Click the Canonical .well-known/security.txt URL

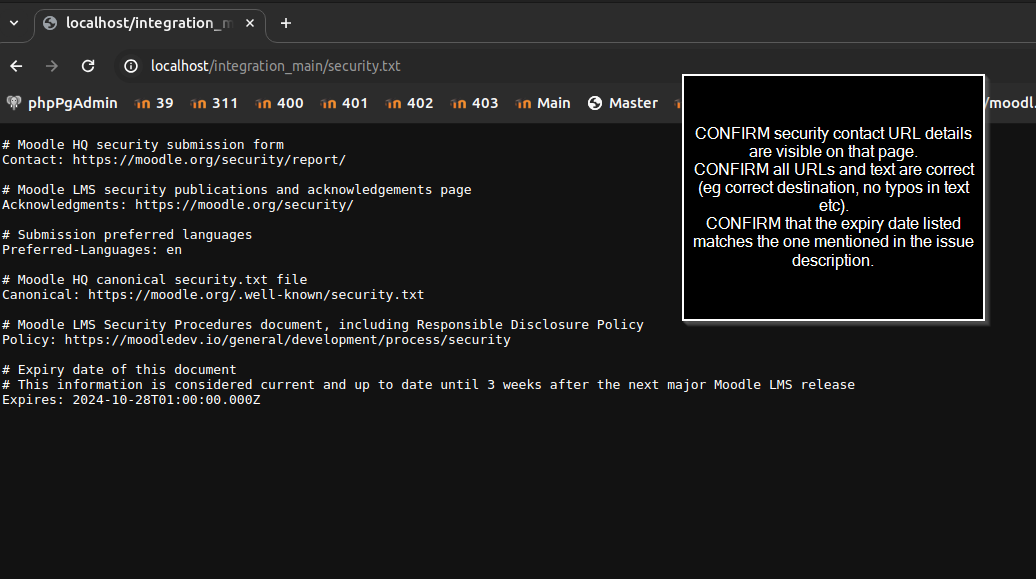coord(256,295)
